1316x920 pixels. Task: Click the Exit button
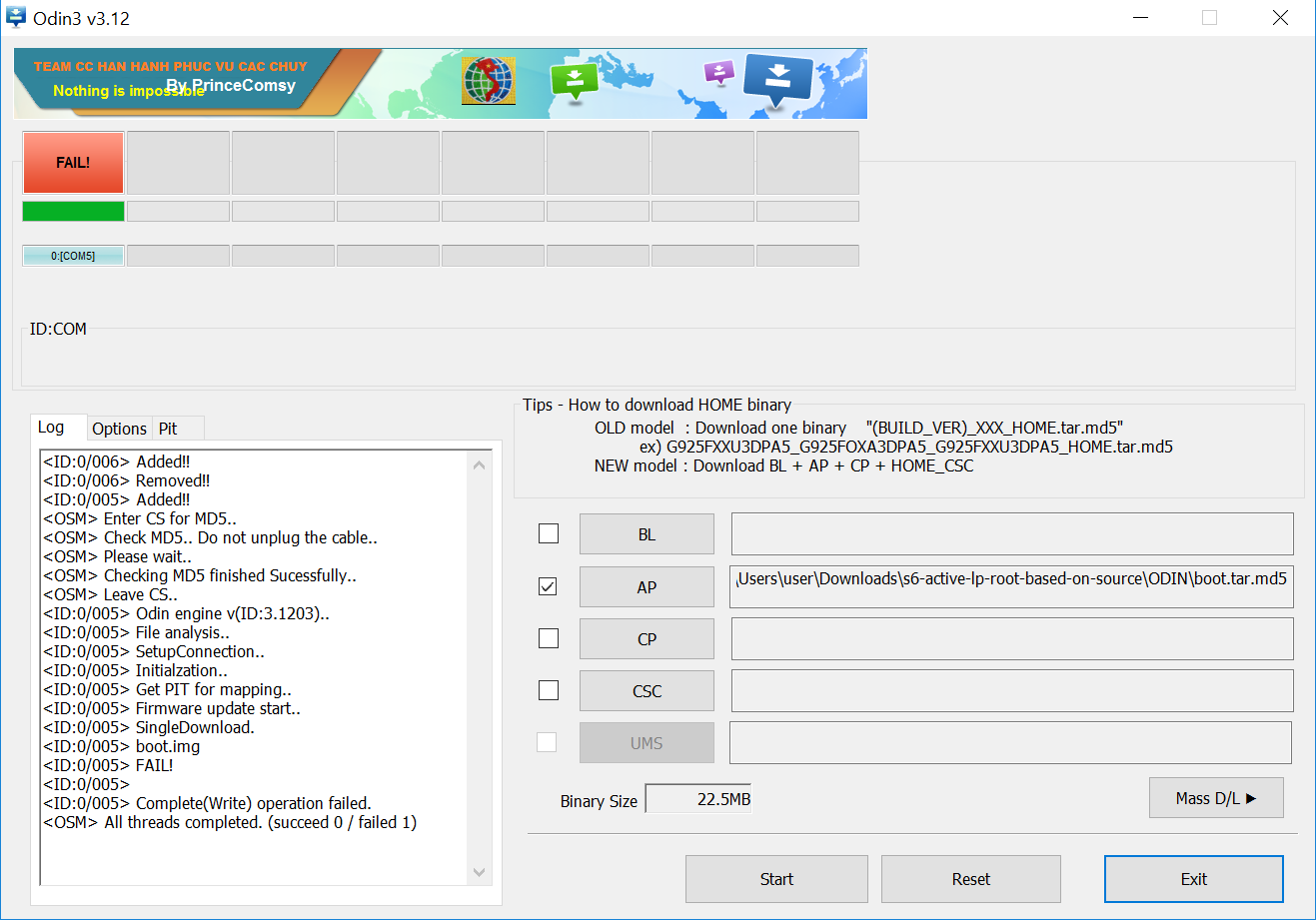[x=1194, y=879]
